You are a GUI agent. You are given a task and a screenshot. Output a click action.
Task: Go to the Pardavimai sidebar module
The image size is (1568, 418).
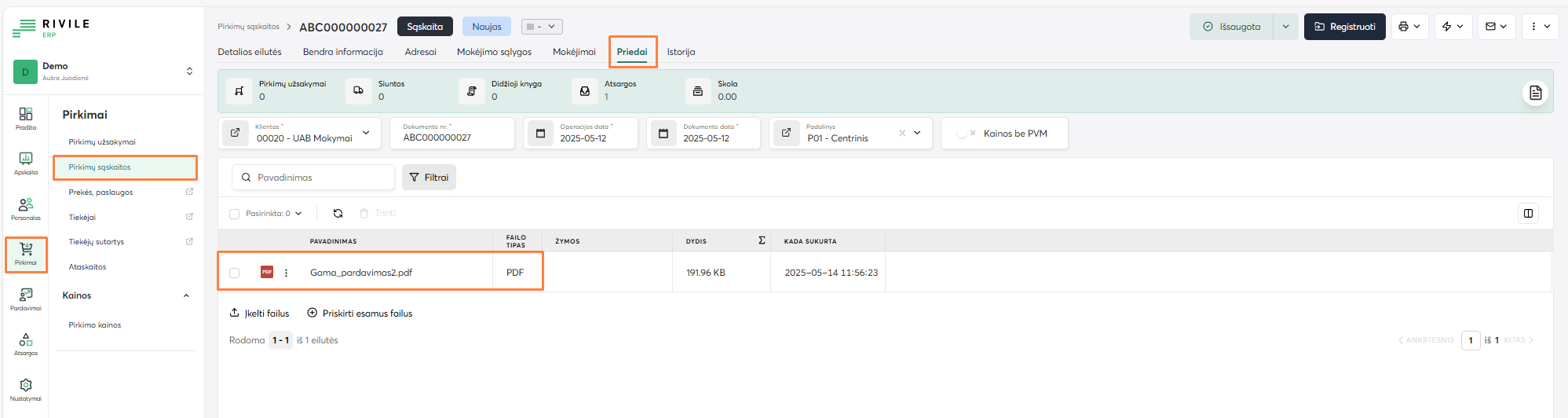26,299
